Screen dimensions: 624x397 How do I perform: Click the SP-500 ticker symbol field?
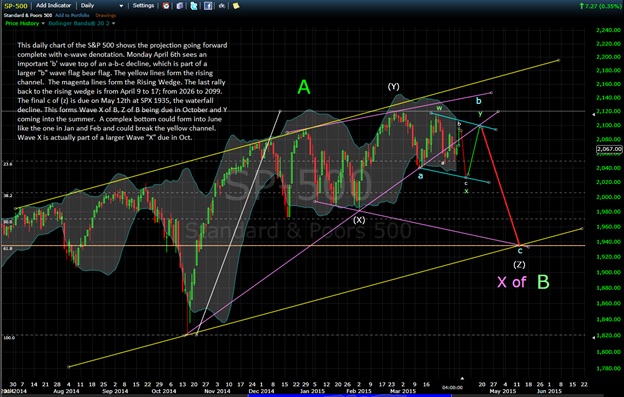point(16,6)
